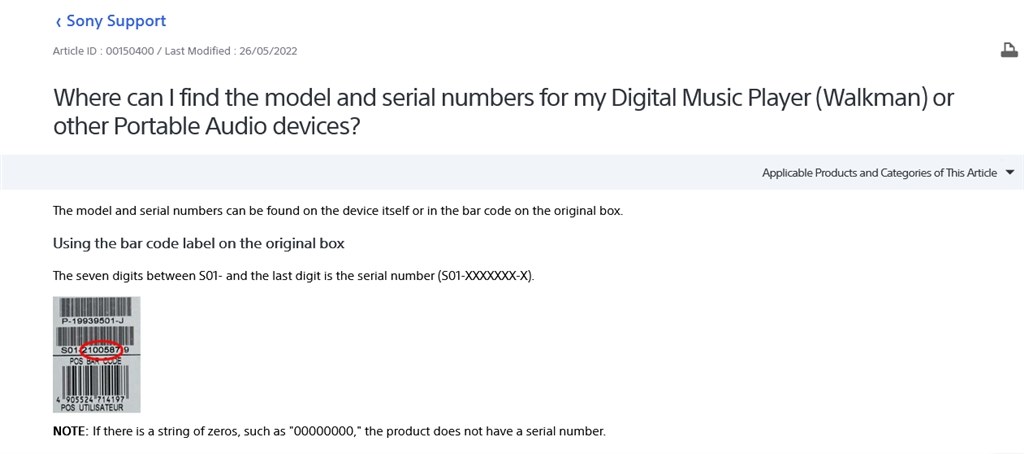This screenshot has width=1024, height=454.
Task: Click the S01 prefix on the label
Action: point(72,350)
